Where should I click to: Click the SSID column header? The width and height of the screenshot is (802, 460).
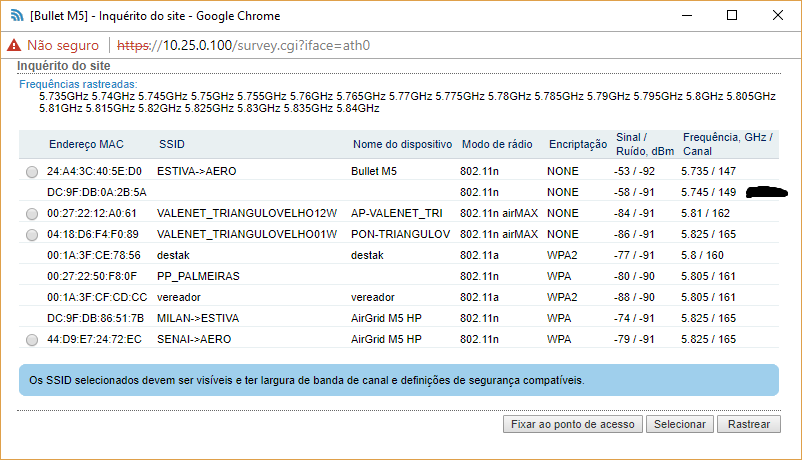(x=172, y=145)
